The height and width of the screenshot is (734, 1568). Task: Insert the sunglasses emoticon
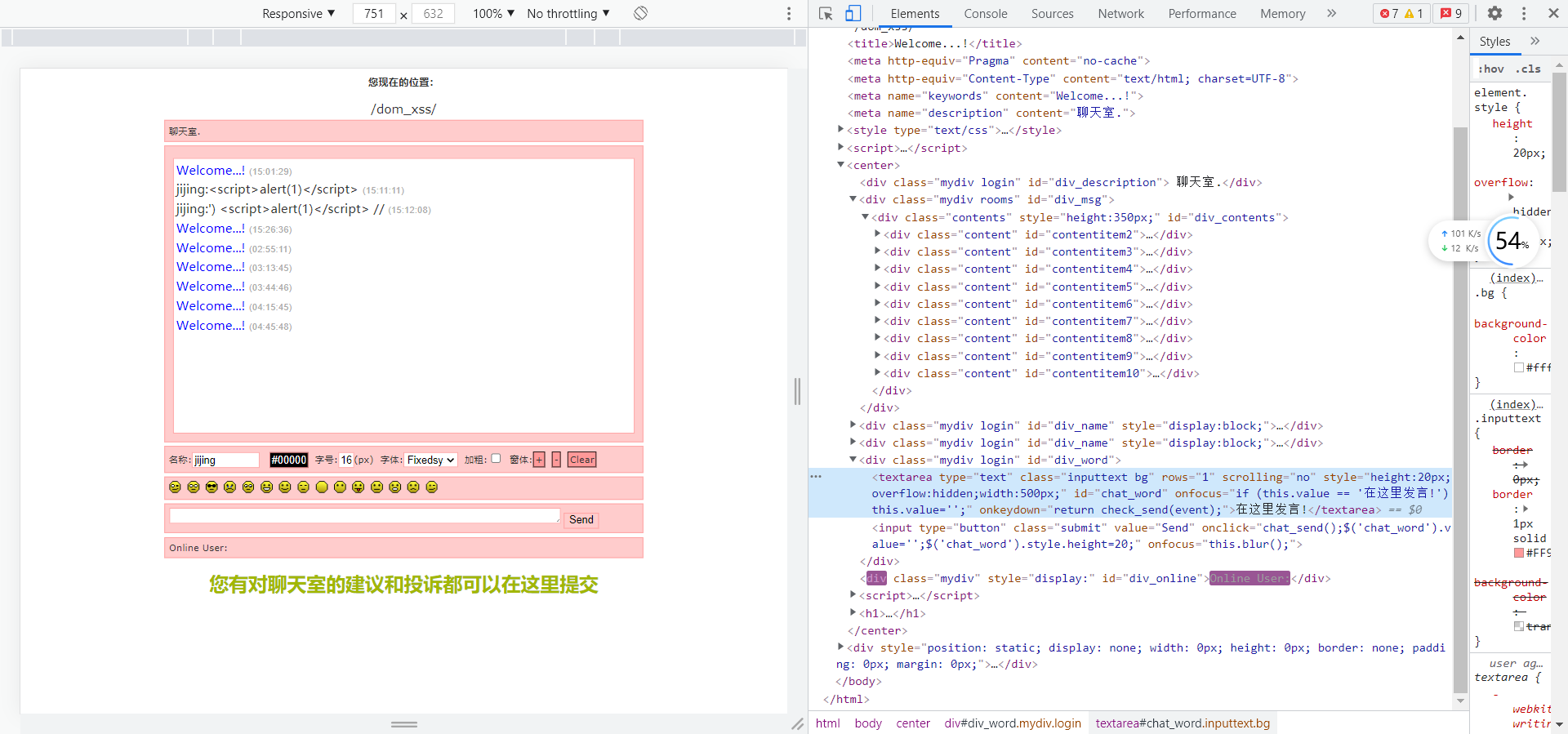(x=212, y=487)
